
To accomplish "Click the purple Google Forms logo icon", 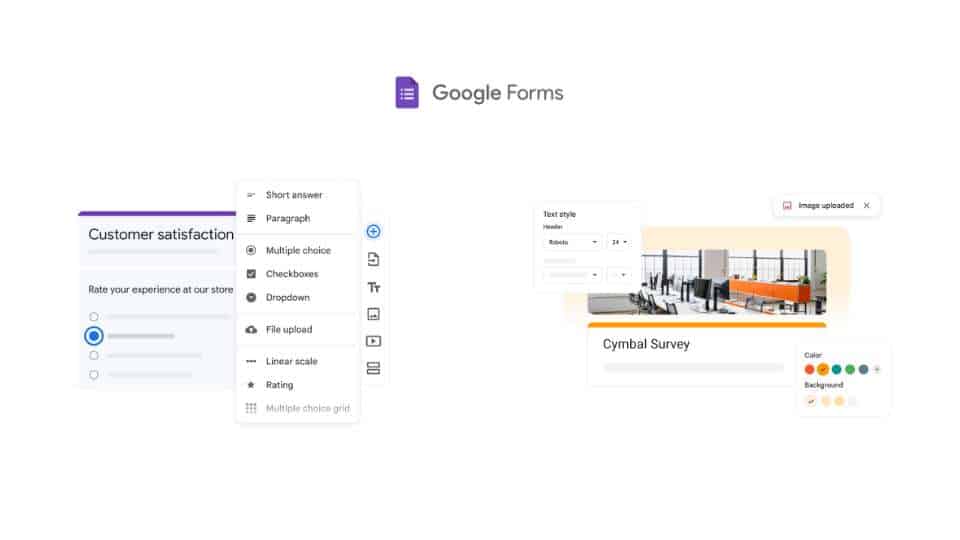I will (x=407, y=92).
